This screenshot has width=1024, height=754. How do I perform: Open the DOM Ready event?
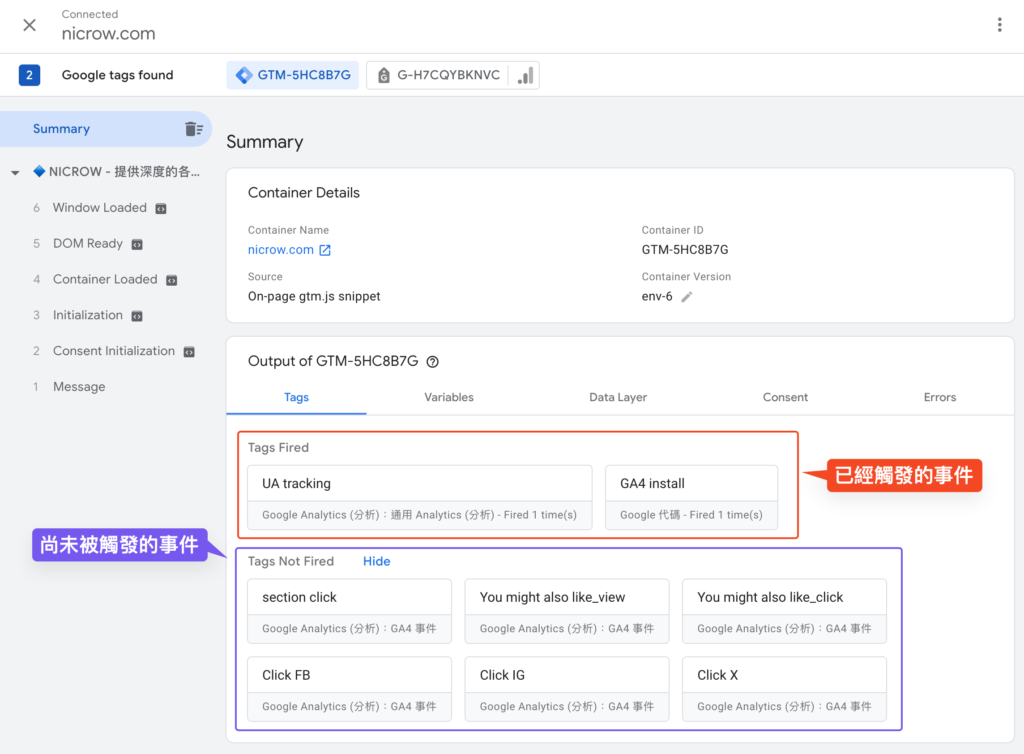coord(88,243)
